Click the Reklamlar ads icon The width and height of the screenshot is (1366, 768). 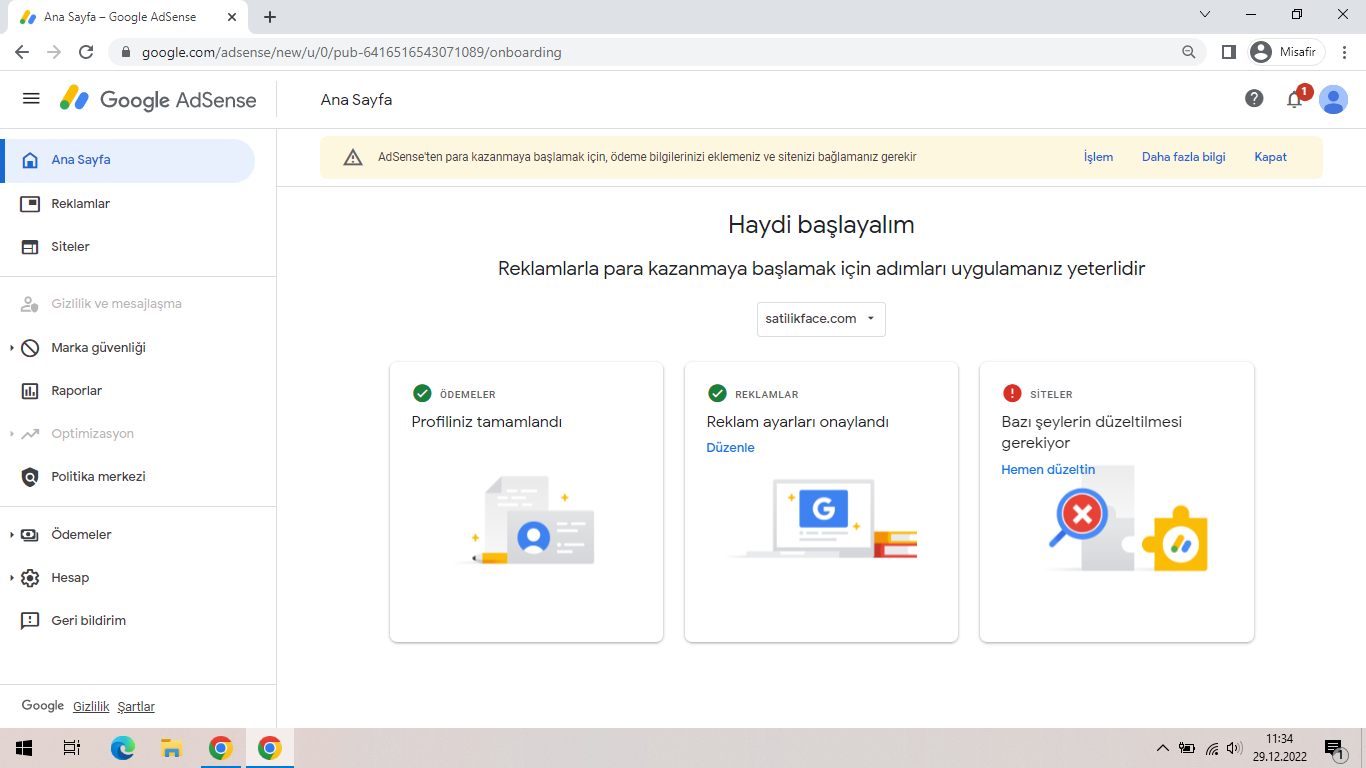click(30, 204)
